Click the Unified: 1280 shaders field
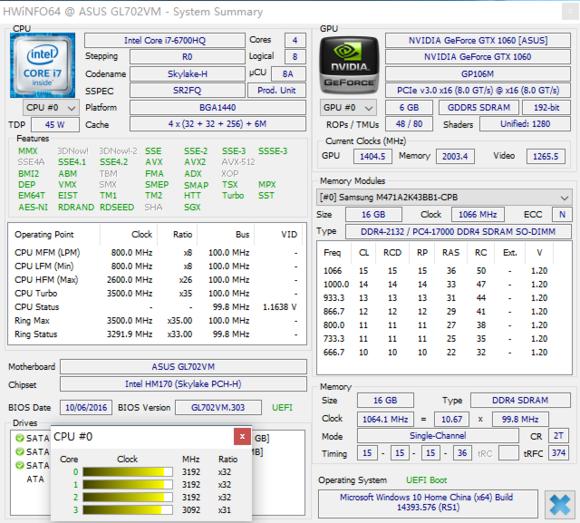This screenshot has height=523, width=580. pos(525,124)
